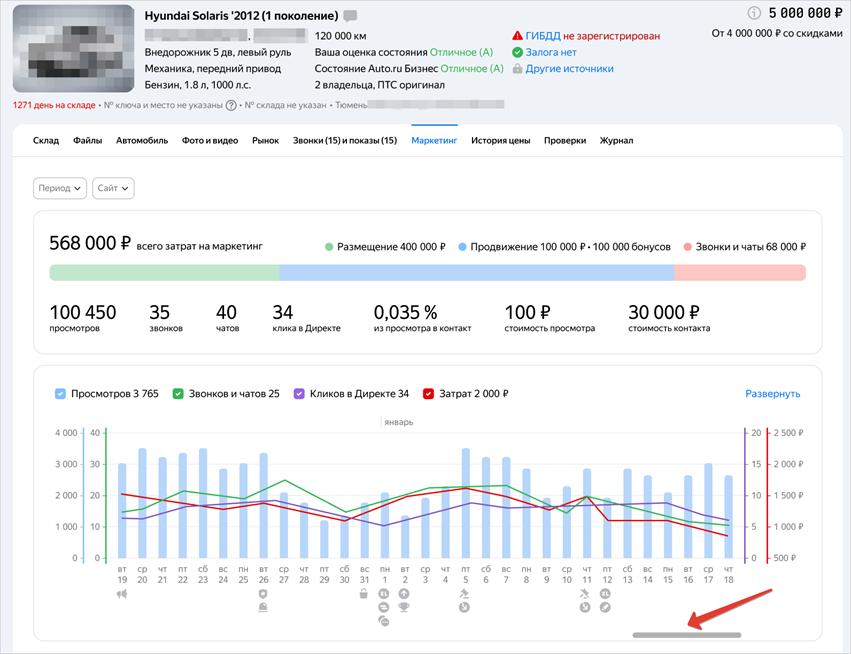Click the blurred car photo thumbnail

(x=73, y=49)
